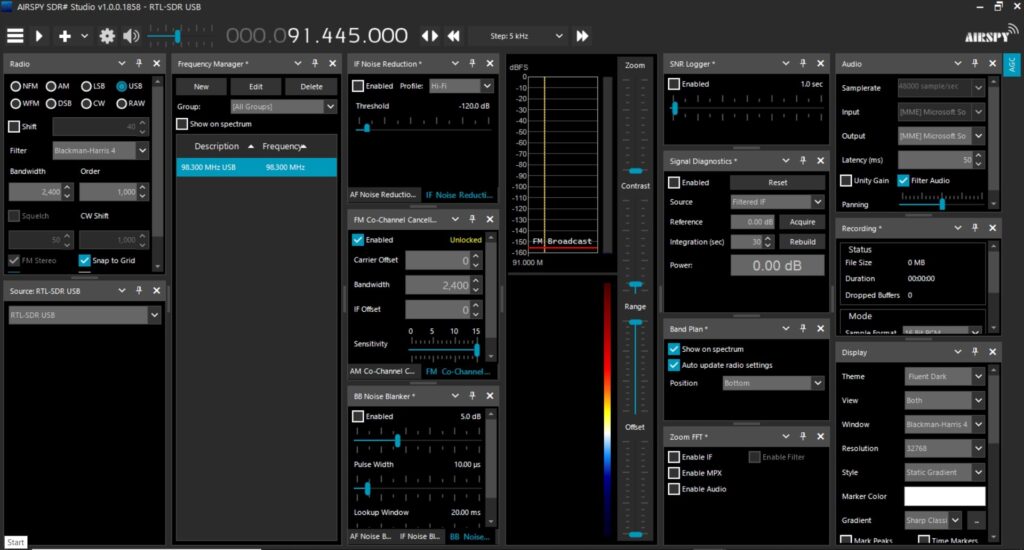Click the New button in Frequency Manager
The image size is (1024, 550).
(x=201, y=87)
